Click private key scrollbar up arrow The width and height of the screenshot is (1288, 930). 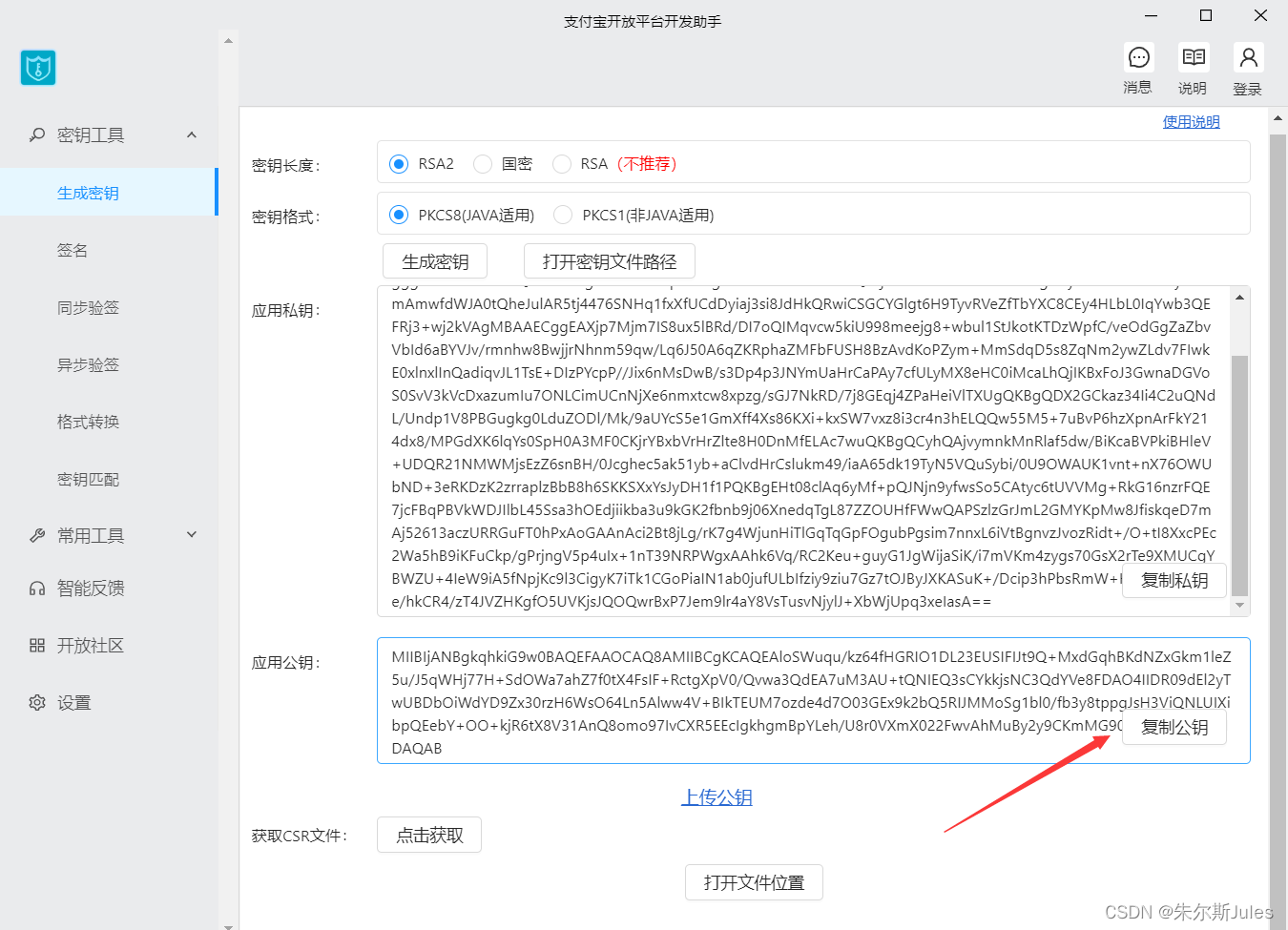point(1239,297)
